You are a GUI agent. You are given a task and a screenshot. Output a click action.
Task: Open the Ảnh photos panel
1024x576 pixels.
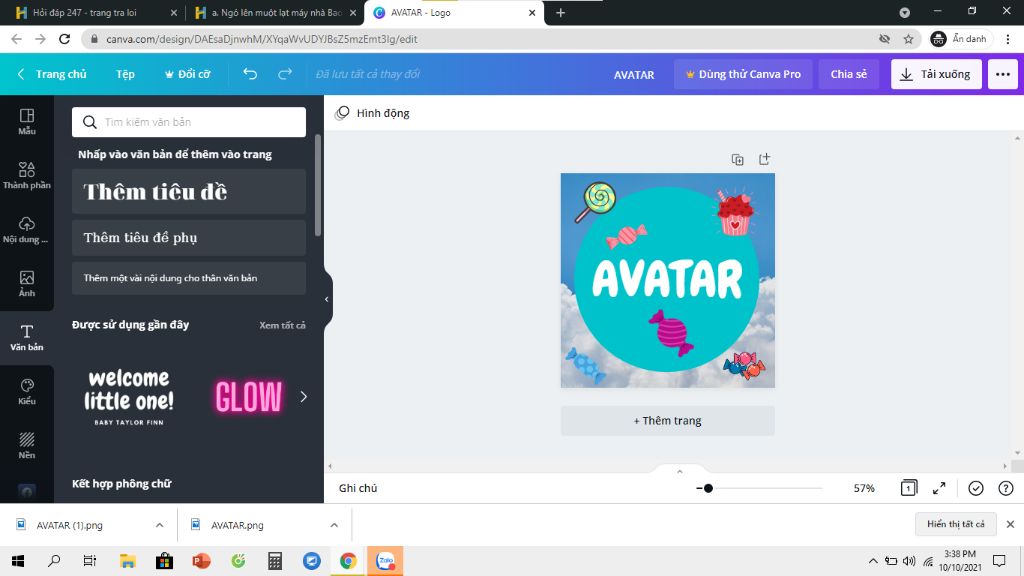click(x=27, y=284)
